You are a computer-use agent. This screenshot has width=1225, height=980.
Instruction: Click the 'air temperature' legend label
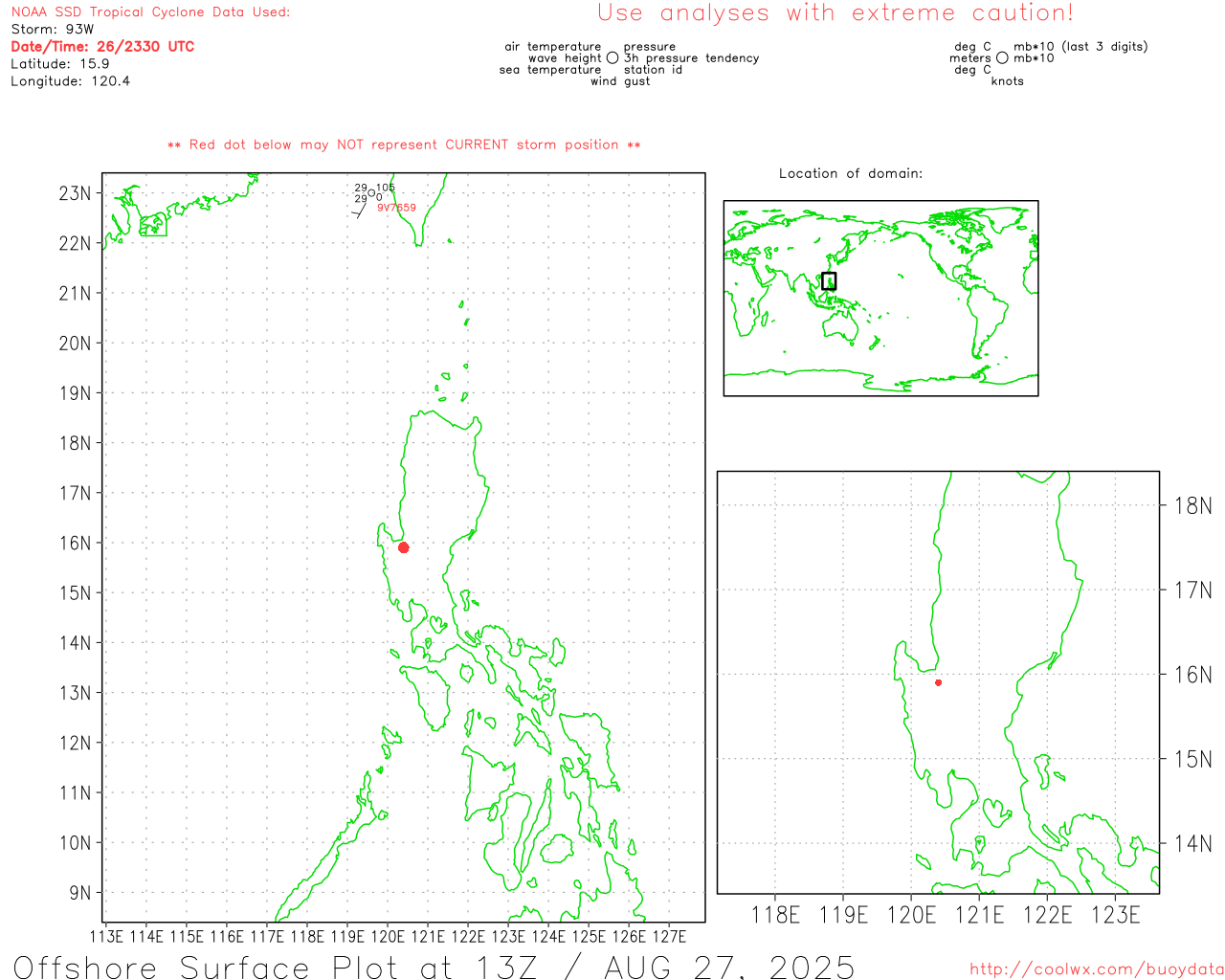point(553,47)
